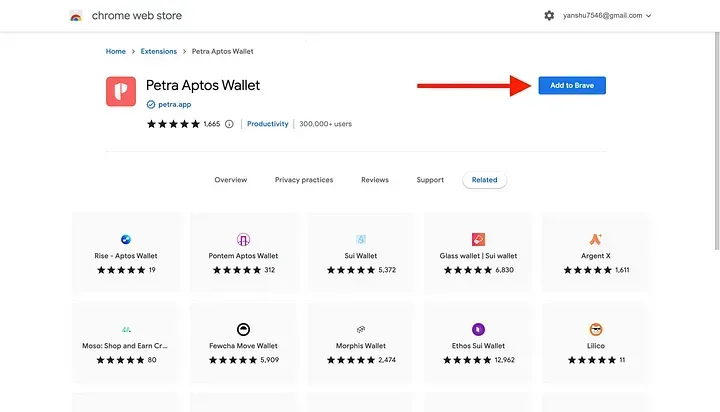Click the 'Argent X' card title
720x412 pixels.
pyautogui.click(x=596, y=256)
